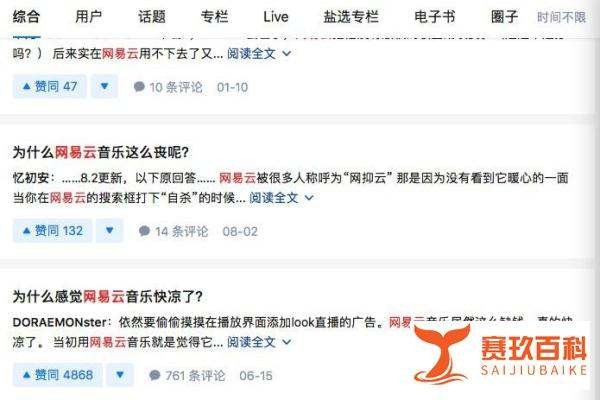Downvote the answer dated 08-02
The height and width of the screenshot is (400, 600).
[109, 231]
